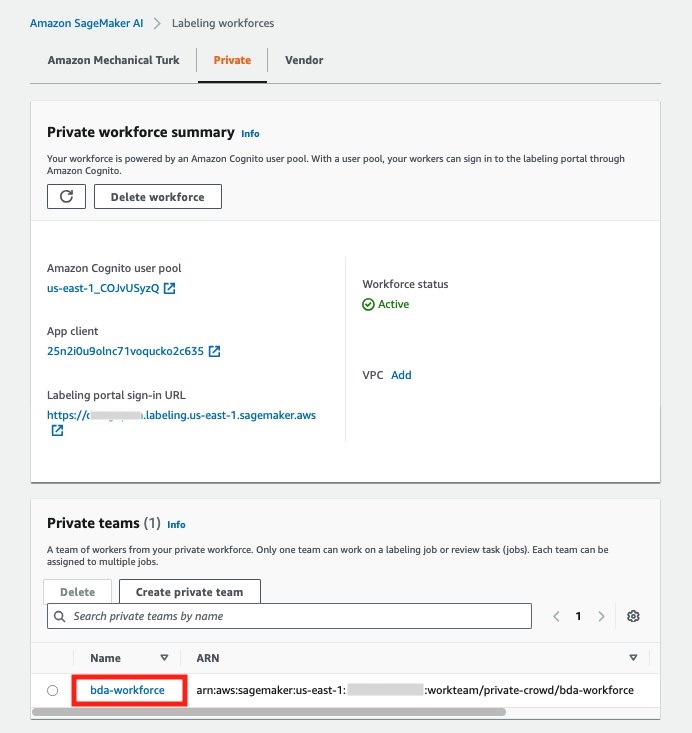Switch to Amazon Mechanical Turk tab
Screen dimensions: 692x733
point(113,60)
